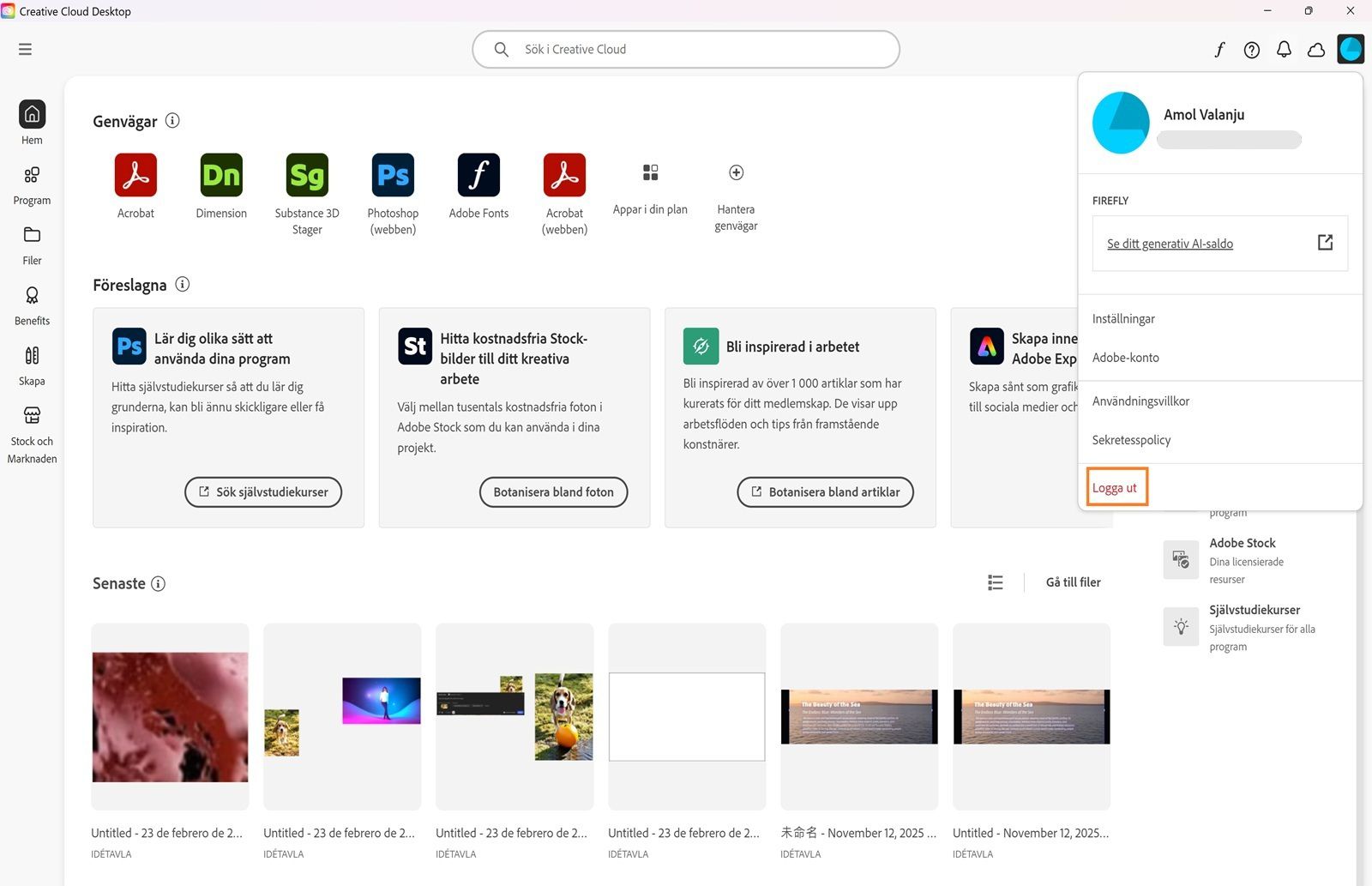
Task: Open Filer section in sidebar
Action: (32, 245)
